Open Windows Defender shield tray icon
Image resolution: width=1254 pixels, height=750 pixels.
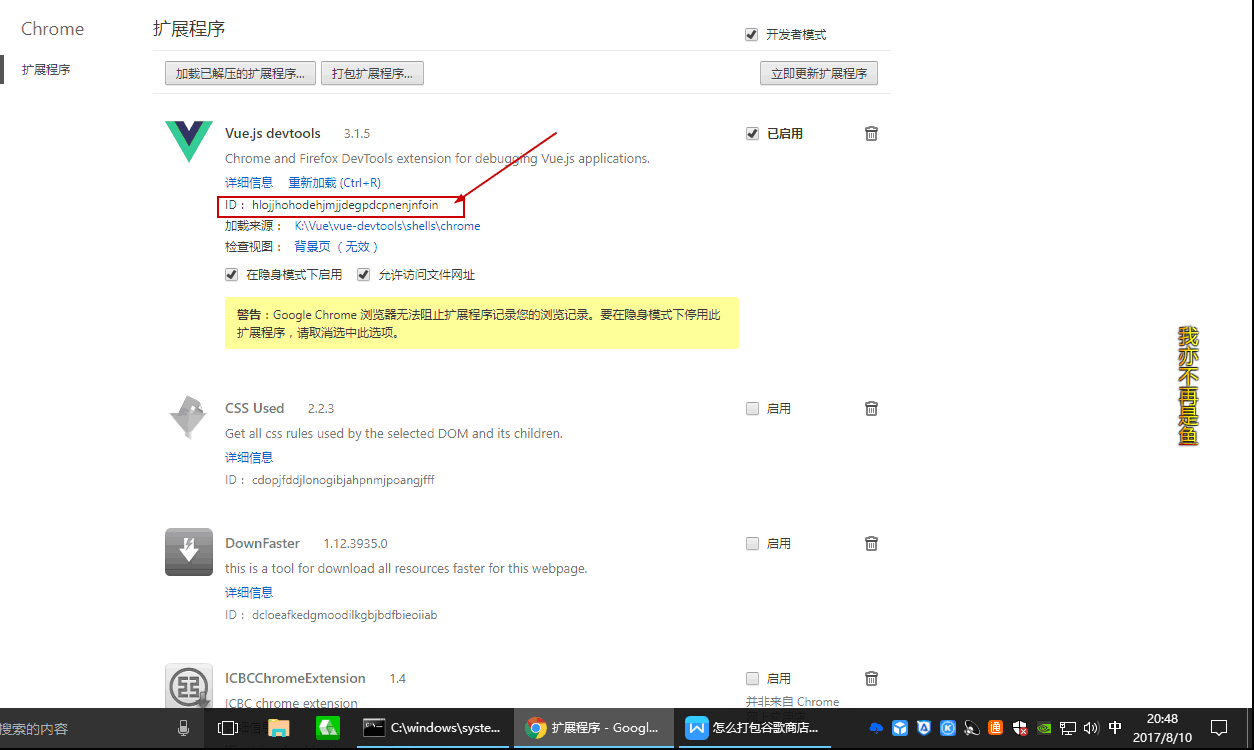(x=1019, y=728)
